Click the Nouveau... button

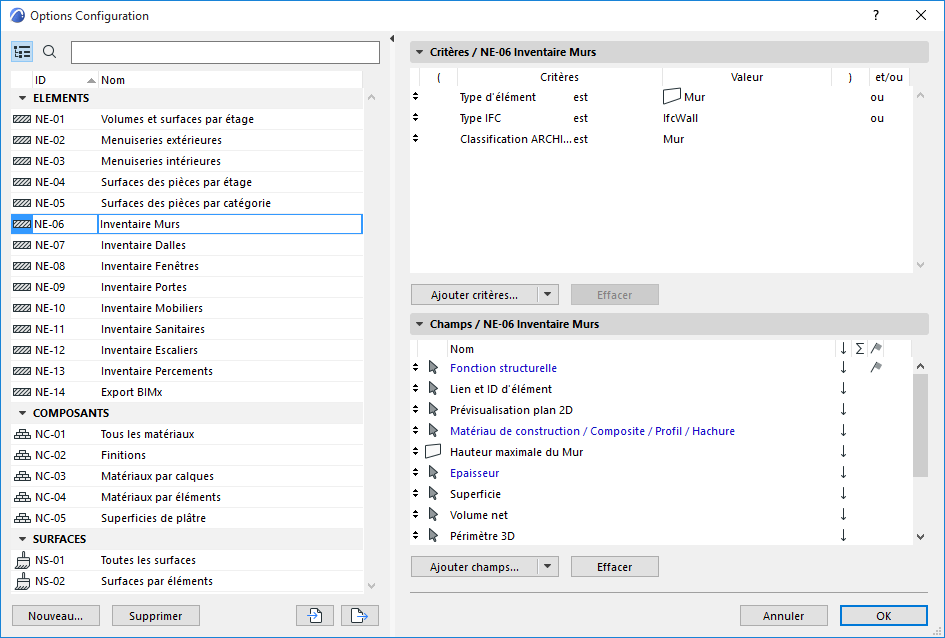click(55, 615)
